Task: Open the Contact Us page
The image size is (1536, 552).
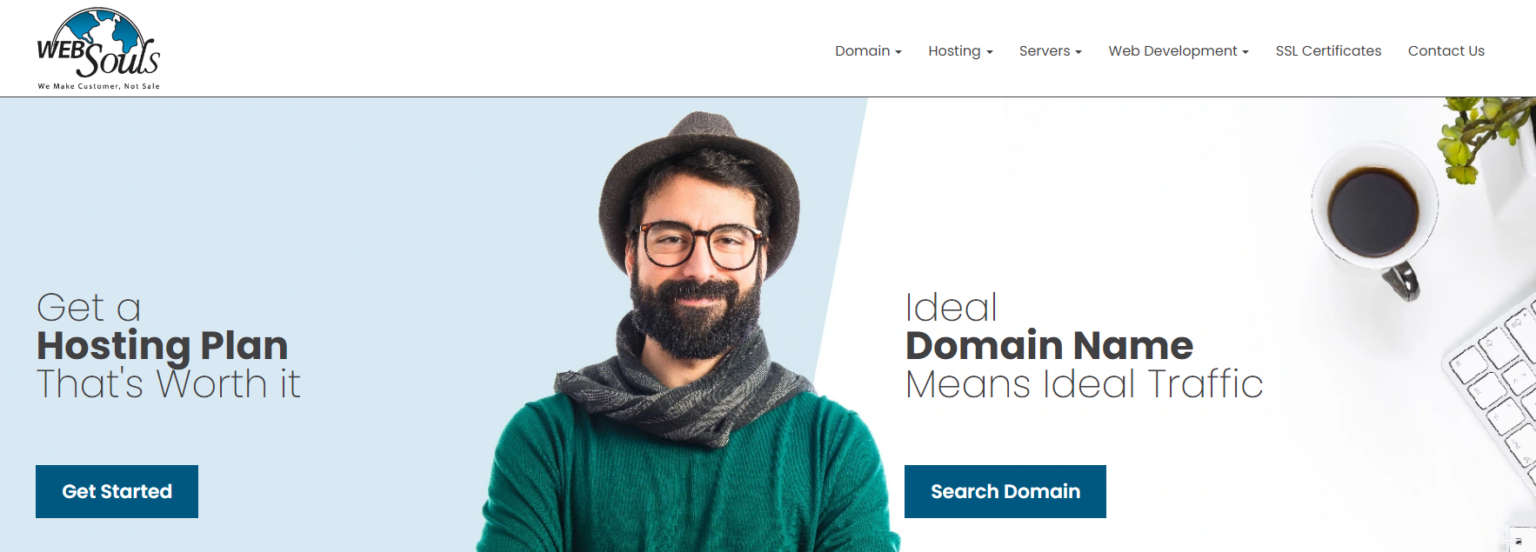Action: pos(1446,51)
